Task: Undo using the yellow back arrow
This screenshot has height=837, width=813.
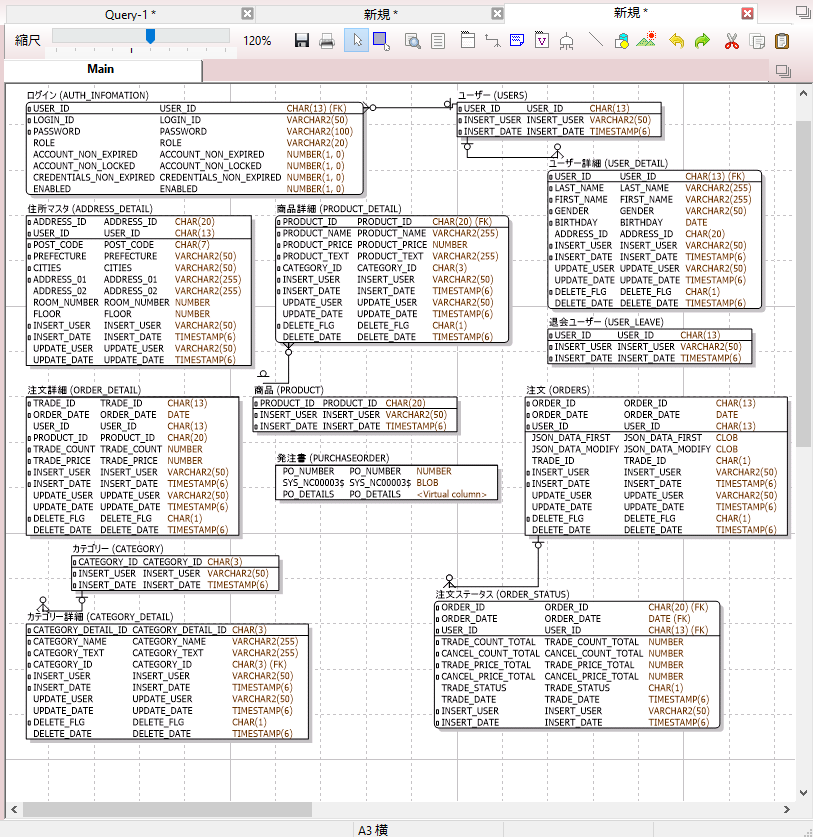Action: tap(676, 40)
